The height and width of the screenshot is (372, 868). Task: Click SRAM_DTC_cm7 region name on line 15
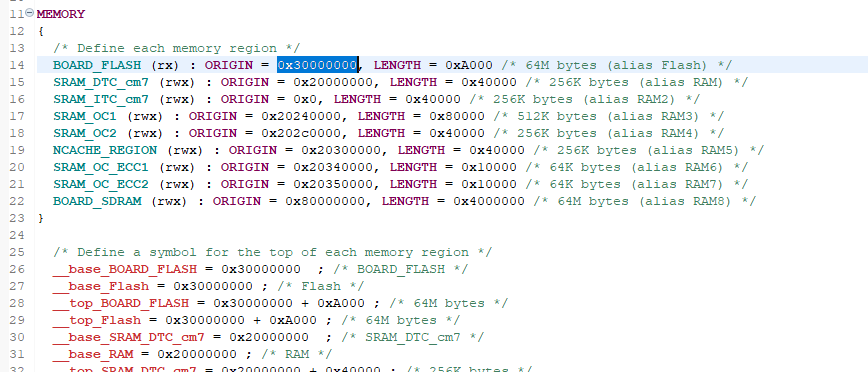coord(101,82)
